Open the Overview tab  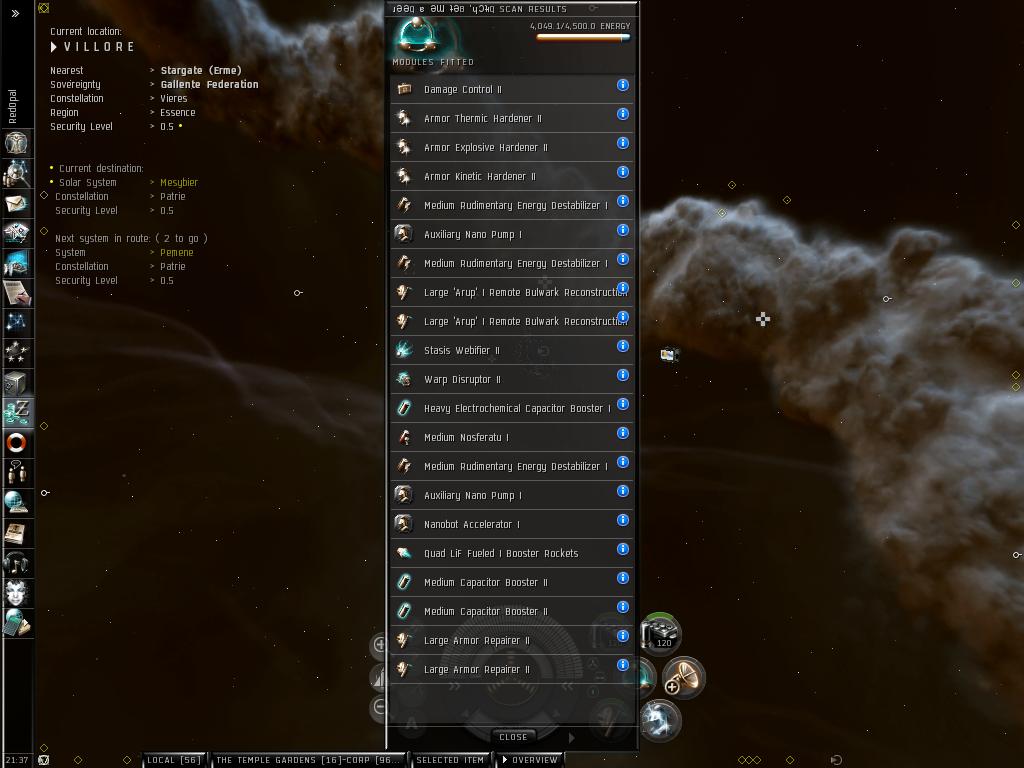[530, 760]
